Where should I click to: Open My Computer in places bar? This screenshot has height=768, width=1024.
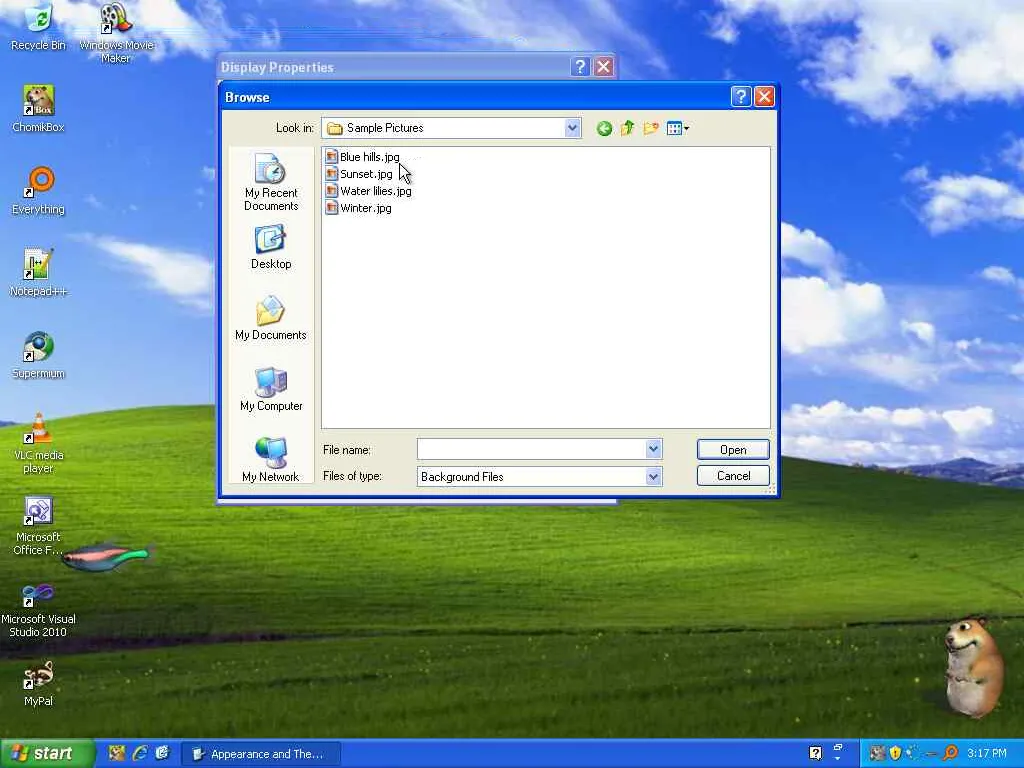[271, 389]
